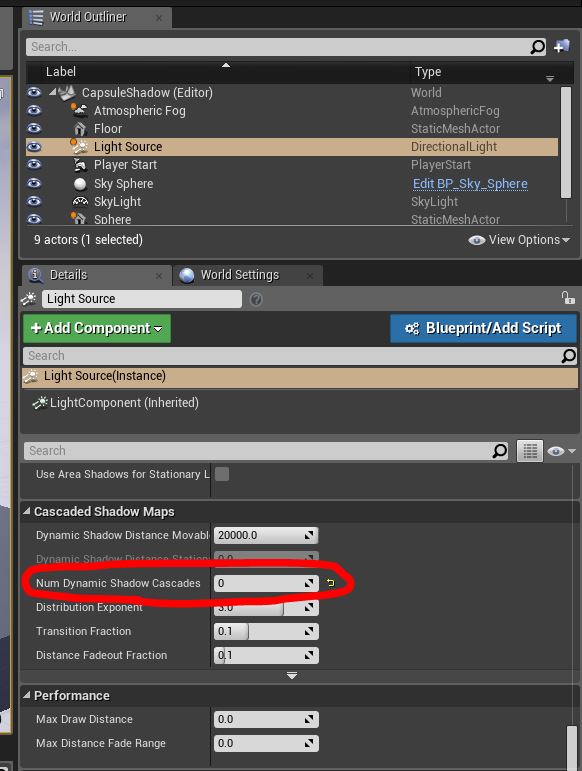Adjust the Distribution Exponent slider
The width and height of the screenshot is (582, 771).
pyautogui.click(x=266, y=608)
